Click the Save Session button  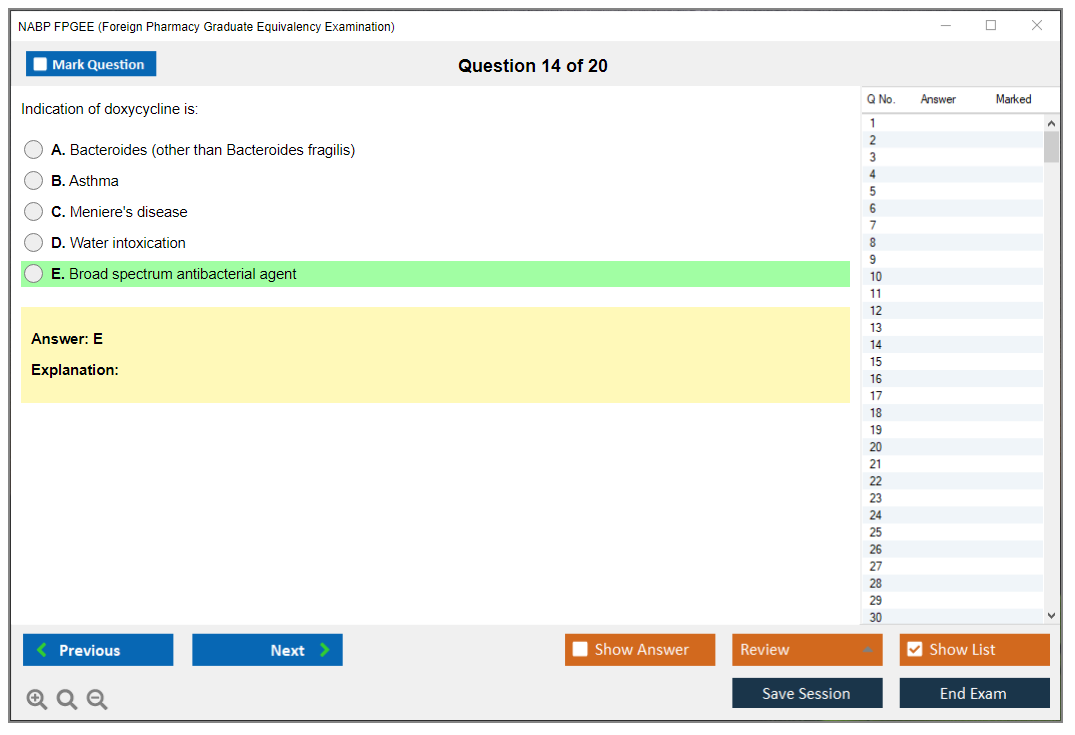tap(807, 693)
